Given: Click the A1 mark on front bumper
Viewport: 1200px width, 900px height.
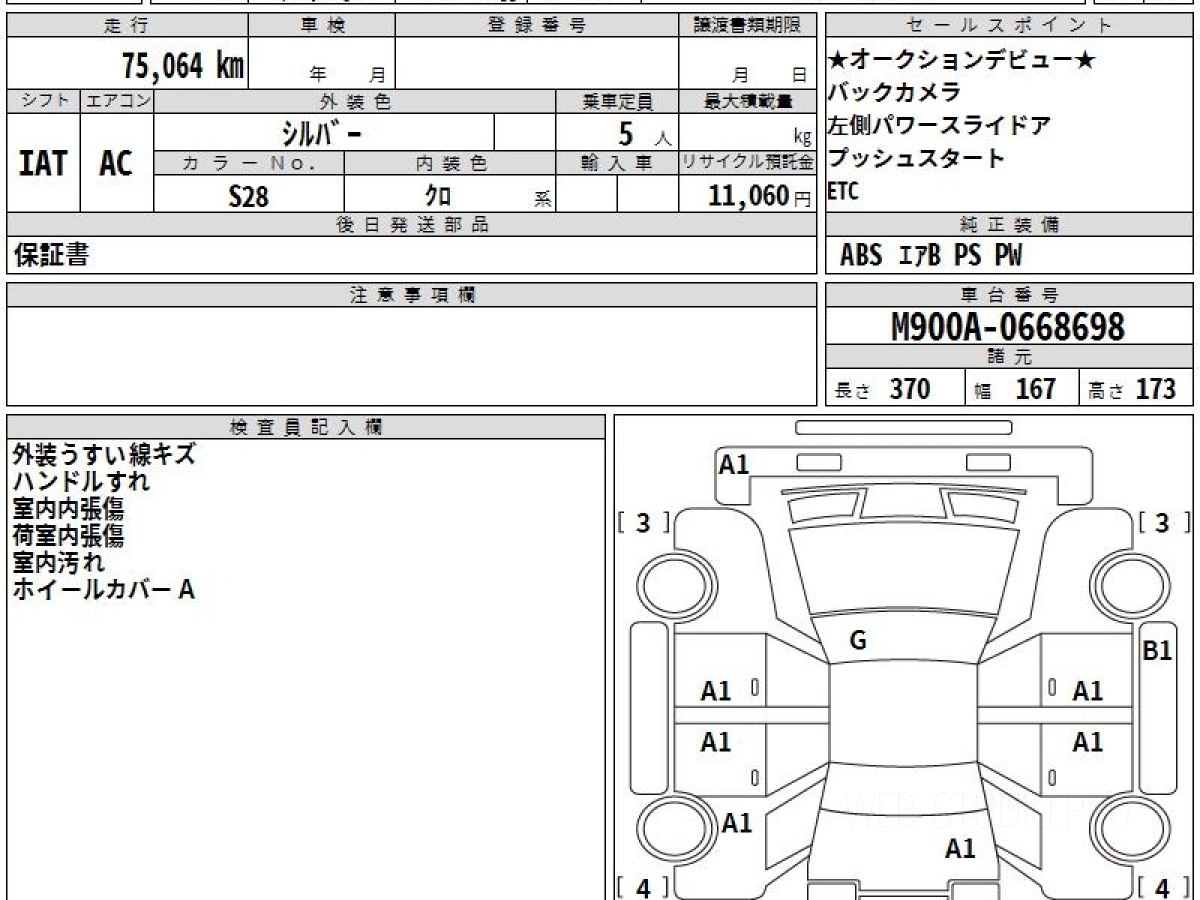Looking at the screenshot, I should pos(734,464).
